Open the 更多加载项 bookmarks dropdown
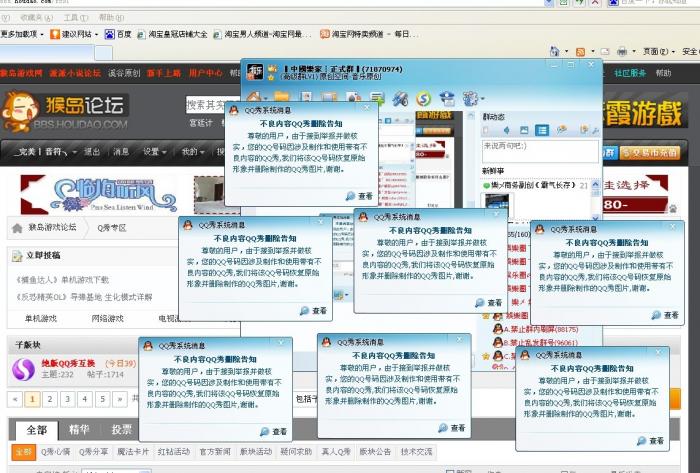Screen dimensions: 700x473 pyautogui.click(x=22, y=34)
